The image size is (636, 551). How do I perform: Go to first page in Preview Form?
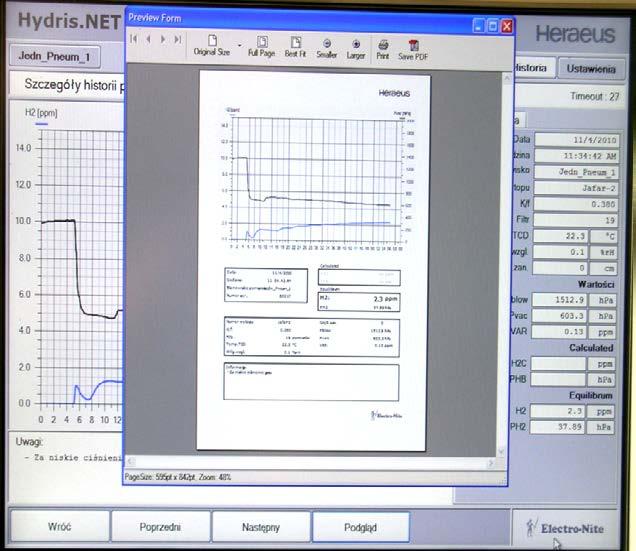point(134,39)
